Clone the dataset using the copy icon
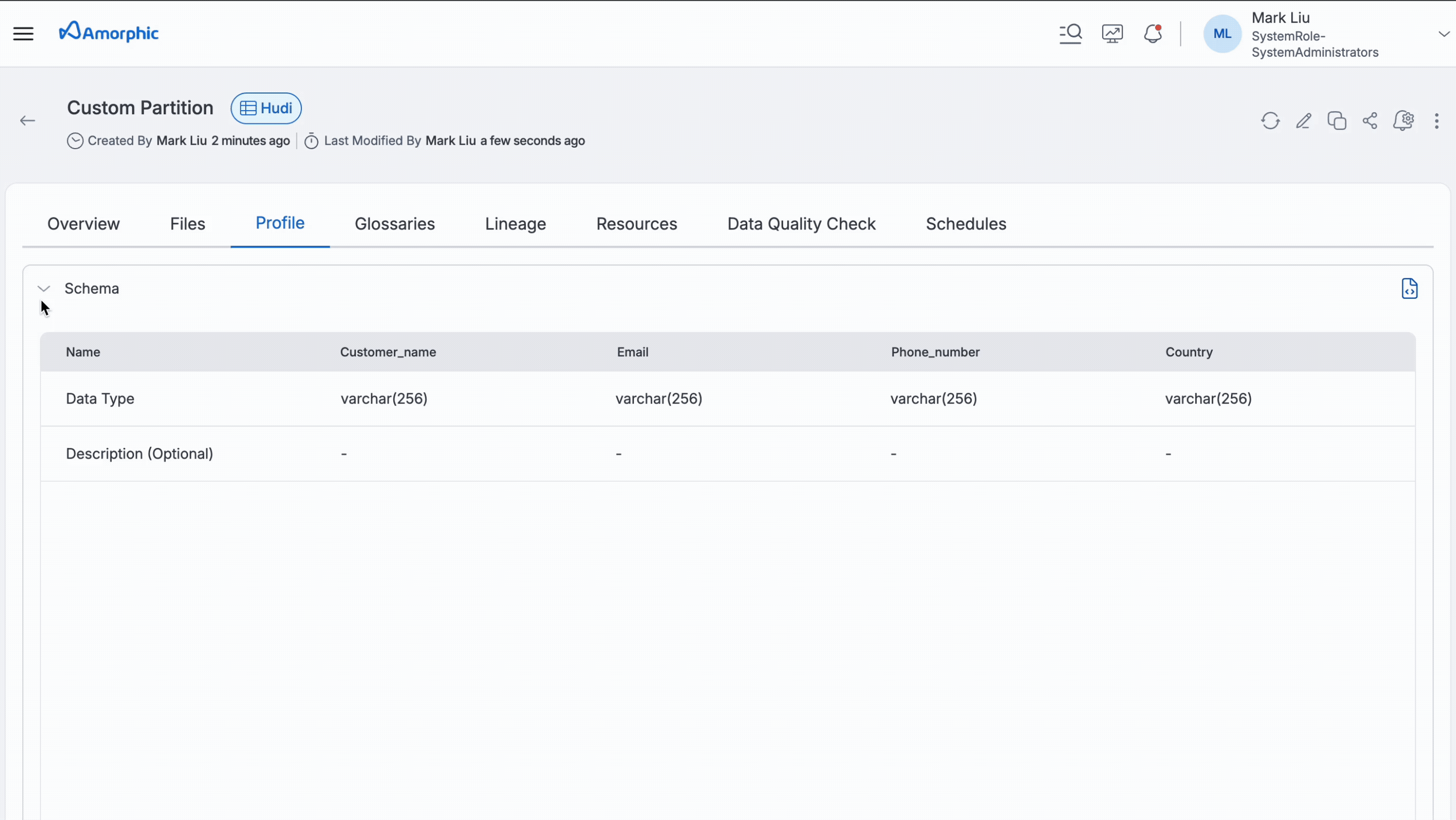 pyautogui.click(x=1336, y=120)
